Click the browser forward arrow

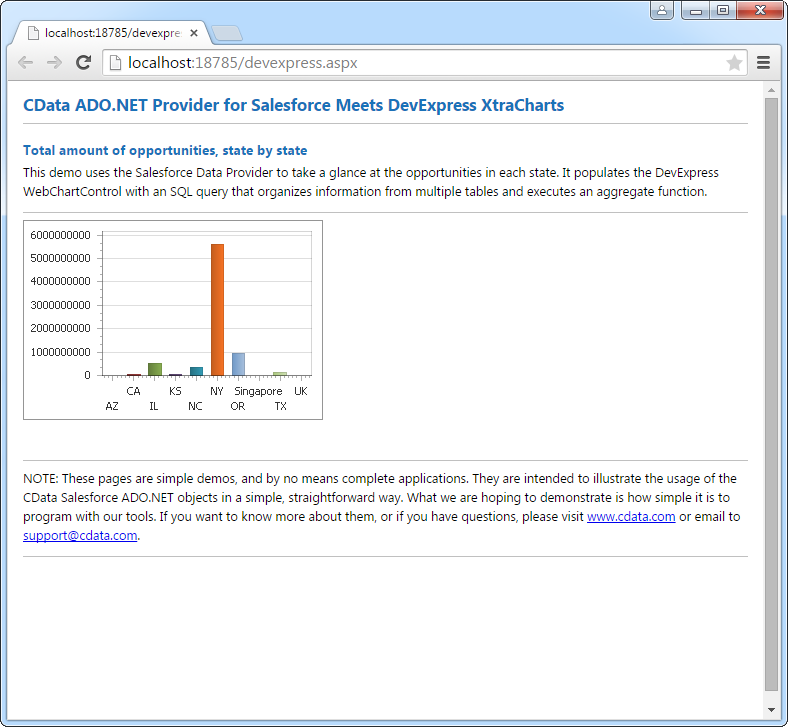(x=55, y=63)
